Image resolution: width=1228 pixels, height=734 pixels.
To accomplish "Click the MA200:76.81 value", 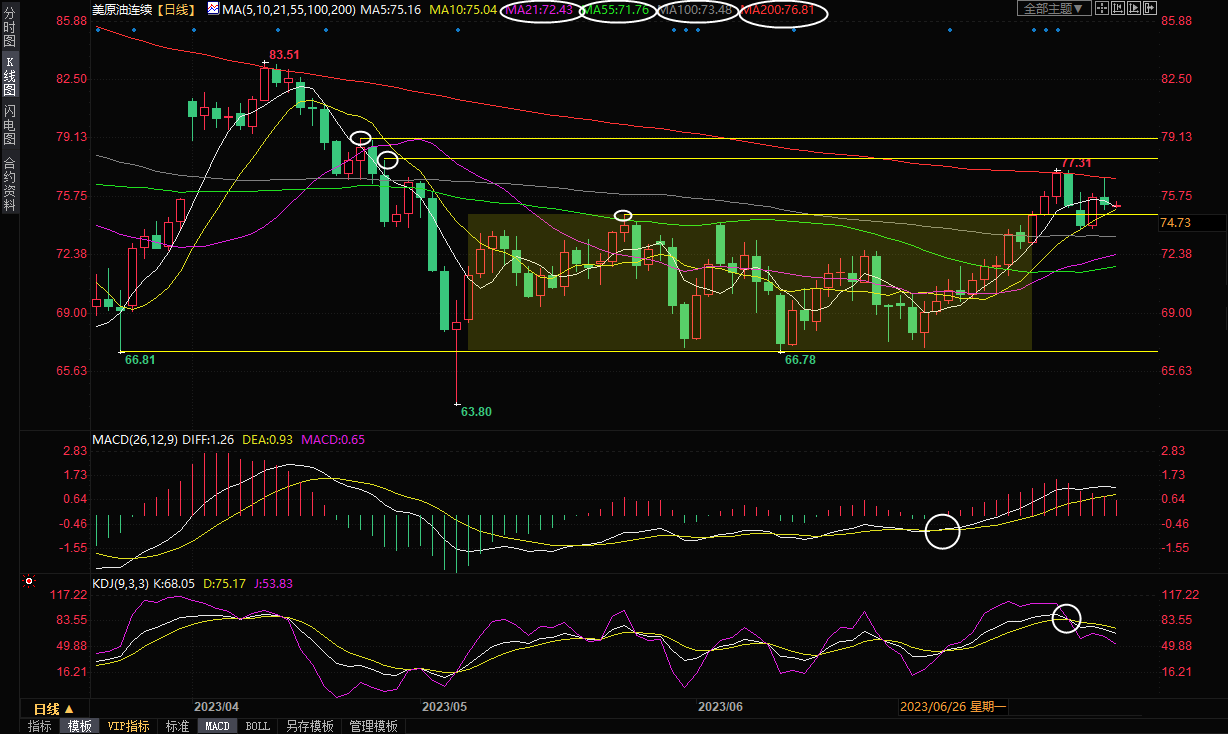I will (x=778, y=9).
